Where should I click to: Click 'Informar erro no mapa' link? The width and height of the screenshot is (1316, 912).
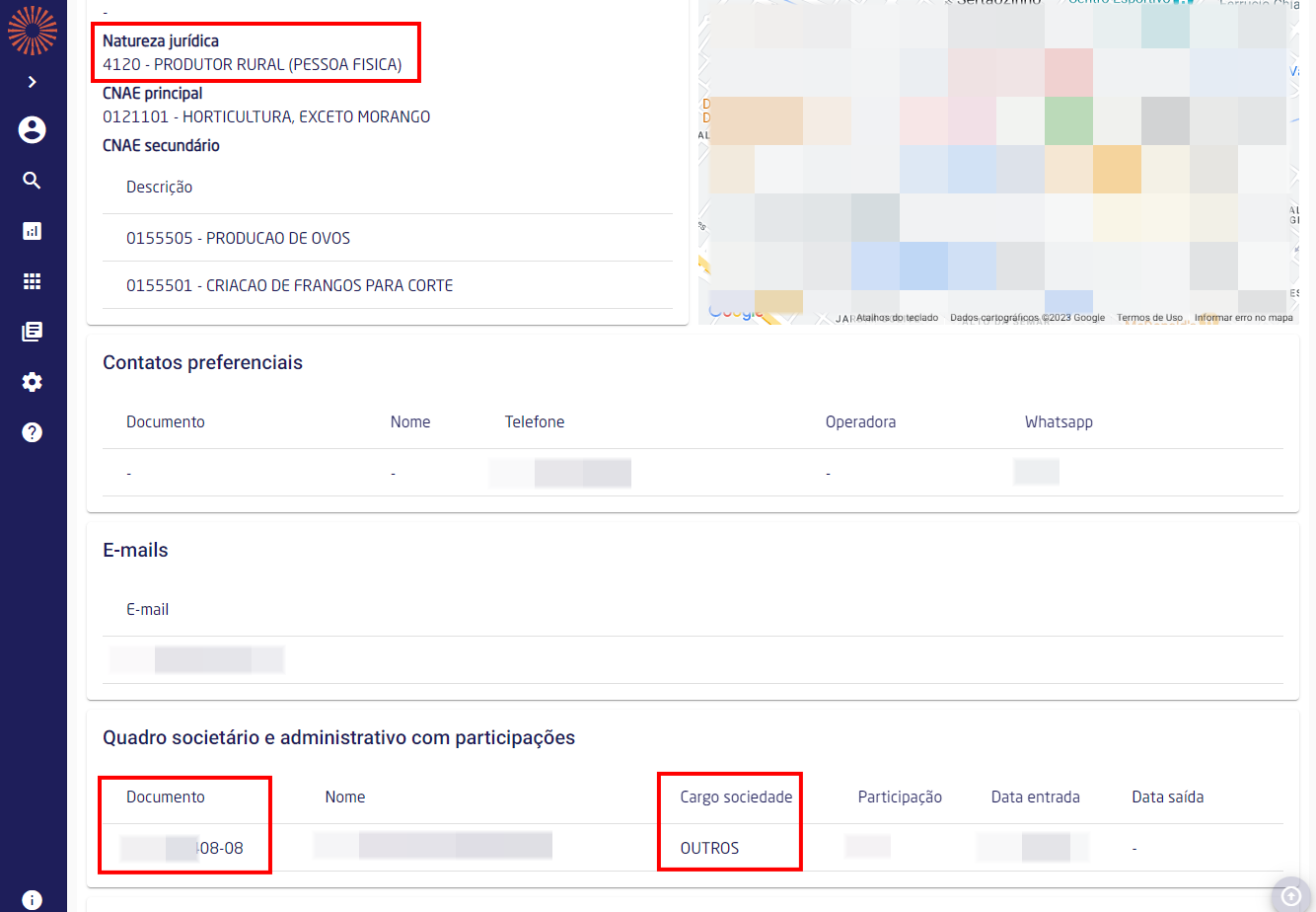(x=1243, y=318)
